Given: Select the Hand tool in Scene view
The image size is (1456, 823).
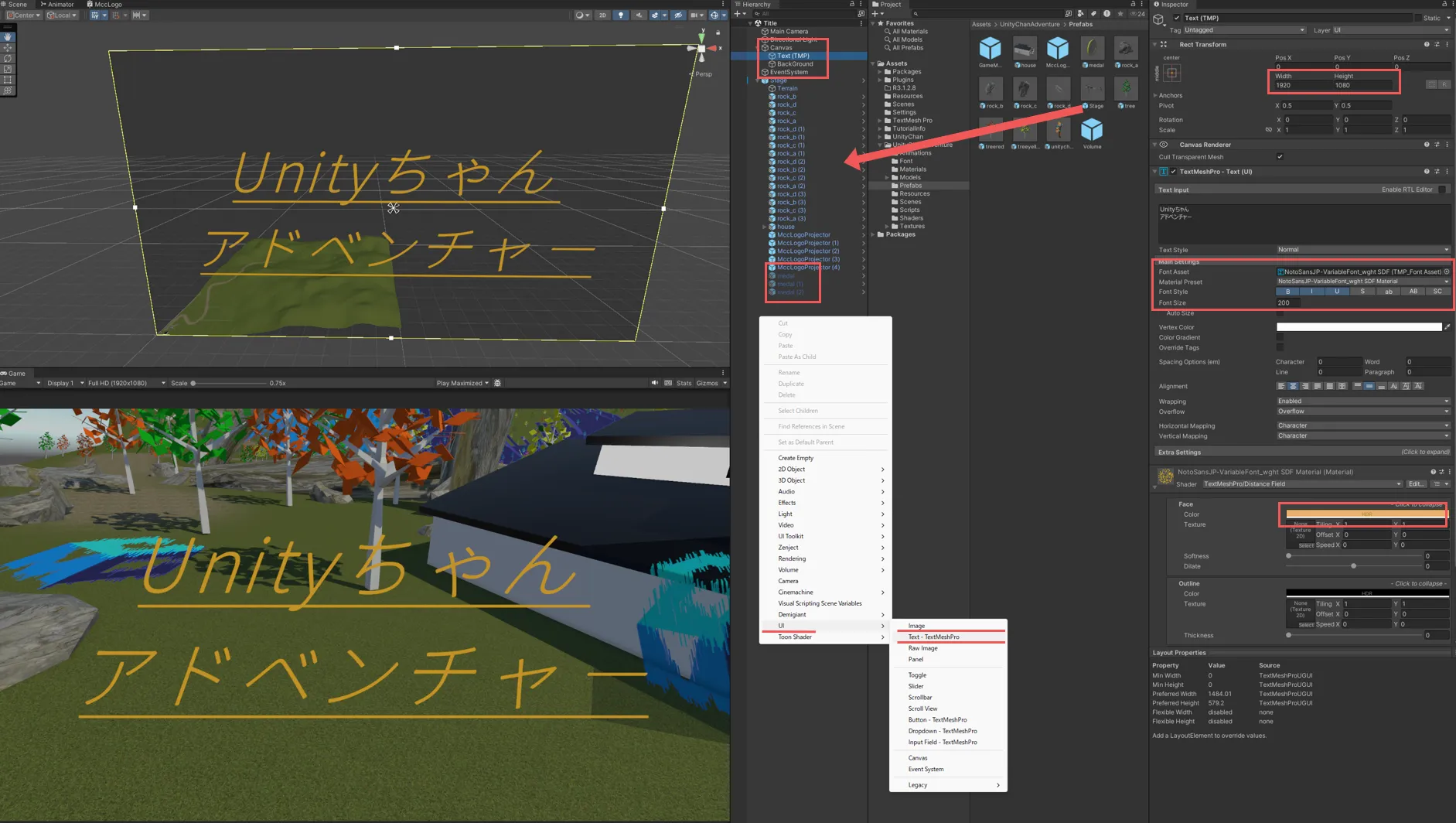Looking at the screenshot, I should click(x=8, y=36).
